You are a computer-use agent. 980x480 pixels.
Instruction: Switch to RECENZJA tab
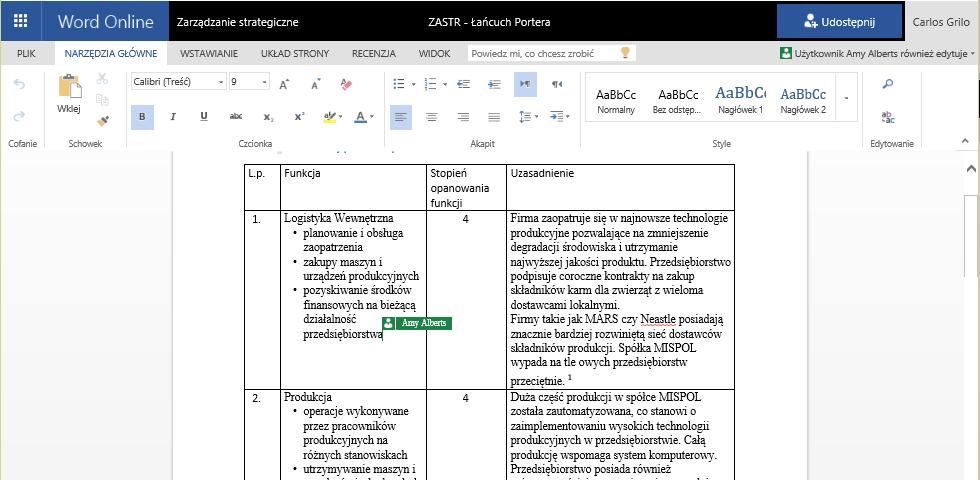[x=374, y=54]
